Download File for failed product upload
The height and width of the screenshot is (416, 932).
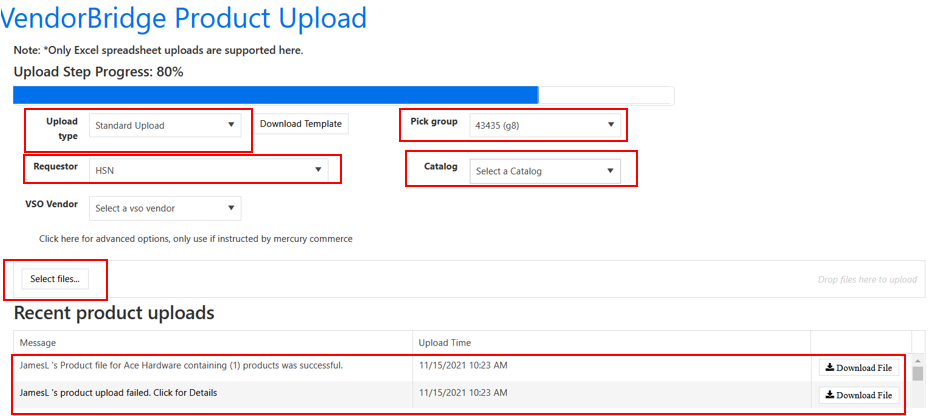859,395
